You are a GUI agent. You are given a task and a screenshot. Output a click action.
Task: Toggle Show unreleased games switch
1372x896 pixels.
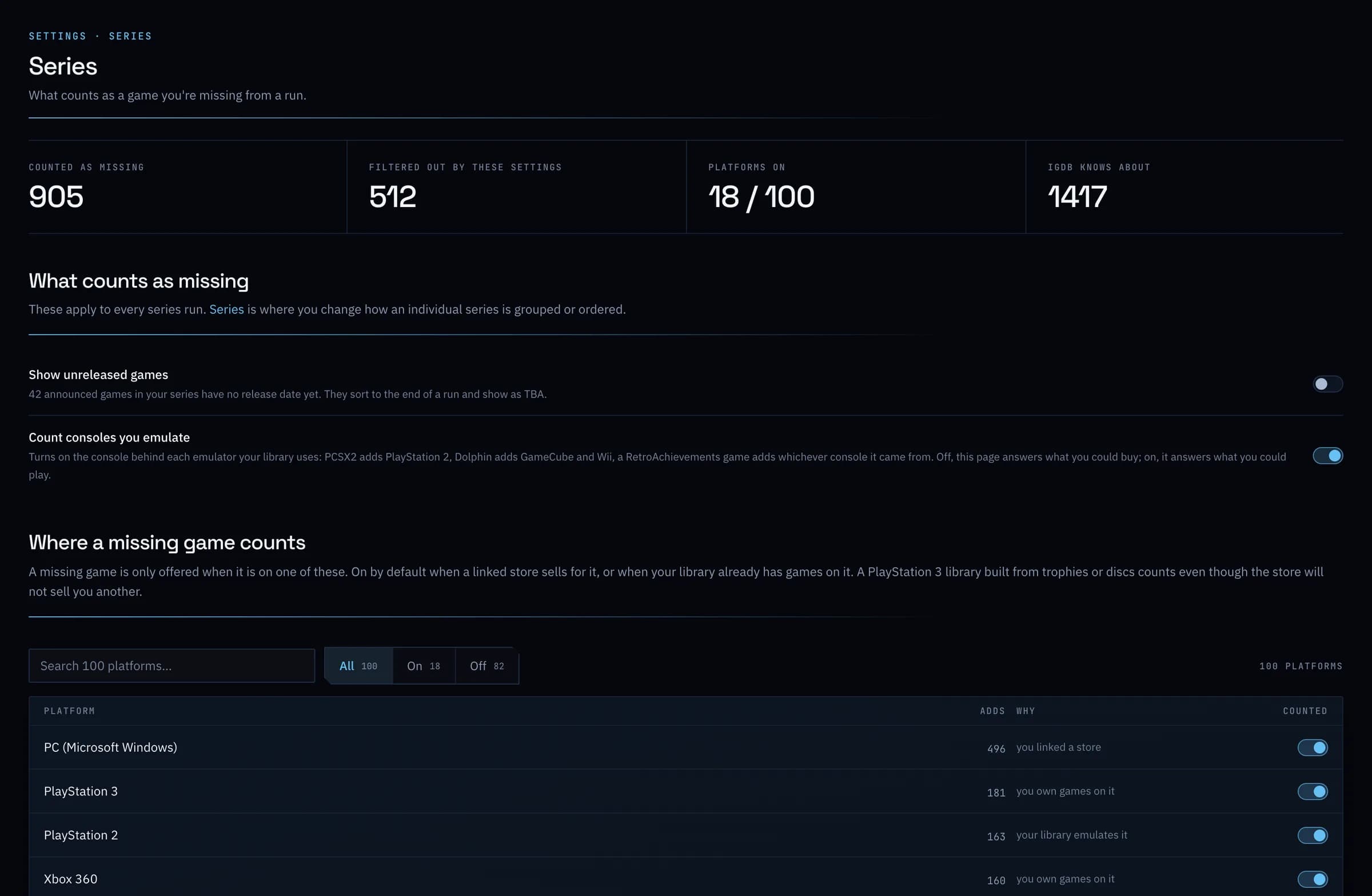[1327, 384]
